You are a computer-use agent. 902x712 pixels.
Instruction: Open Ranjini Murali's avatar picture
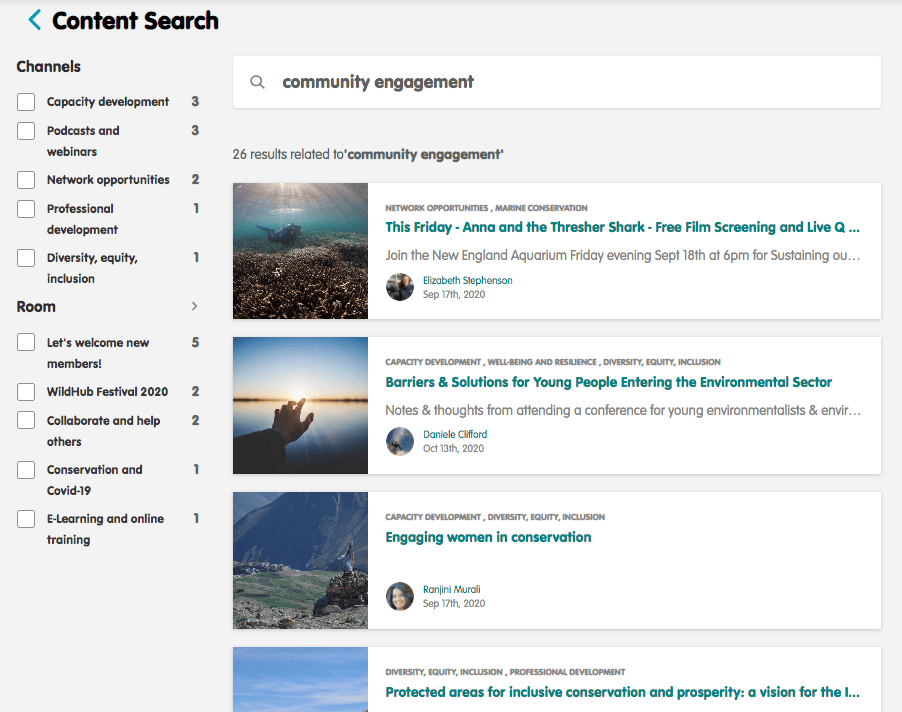tap(400, 596)
